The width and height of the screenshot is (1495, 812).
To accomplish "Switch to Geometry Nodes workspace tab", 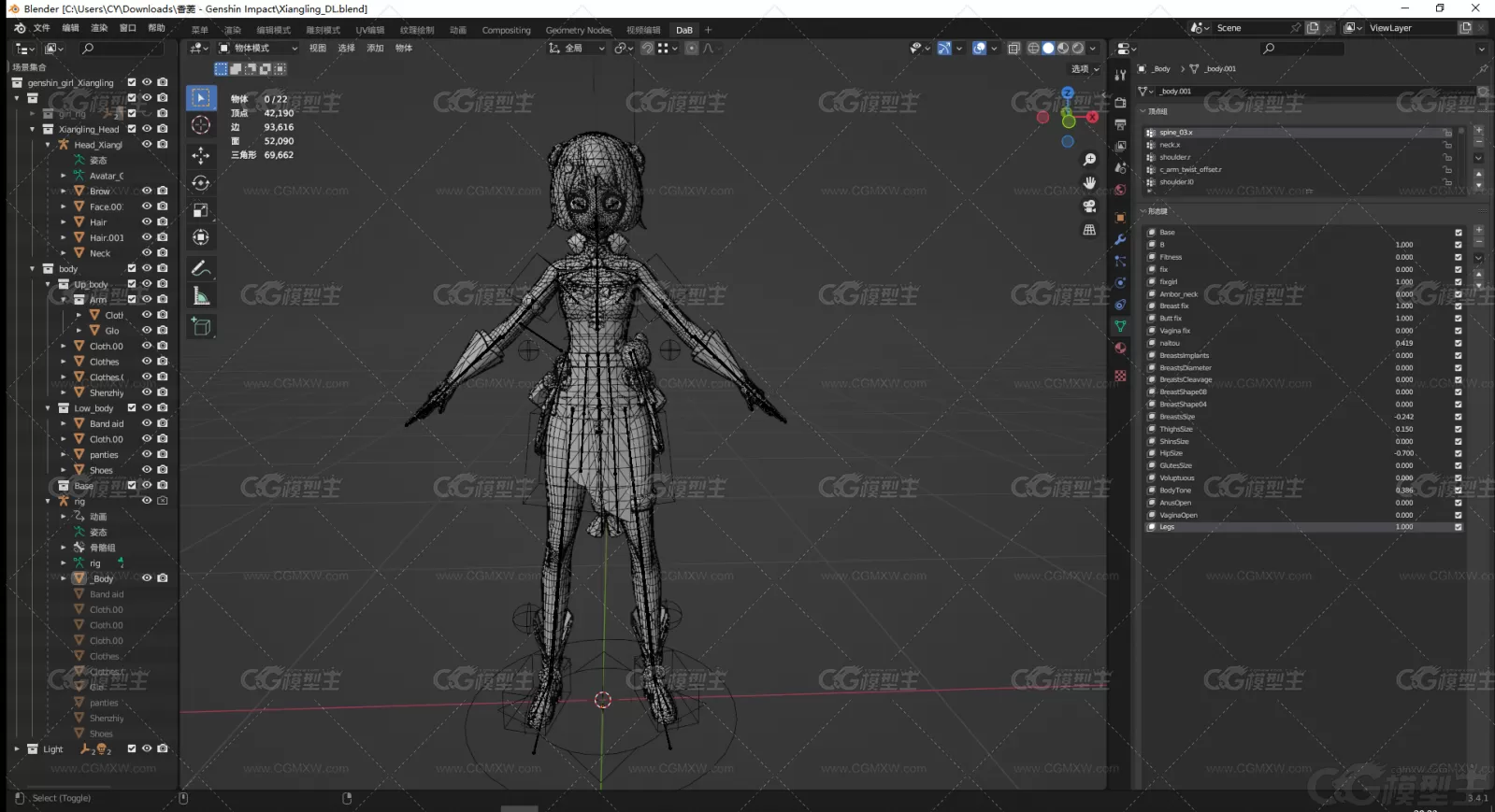I will point(578,30).
